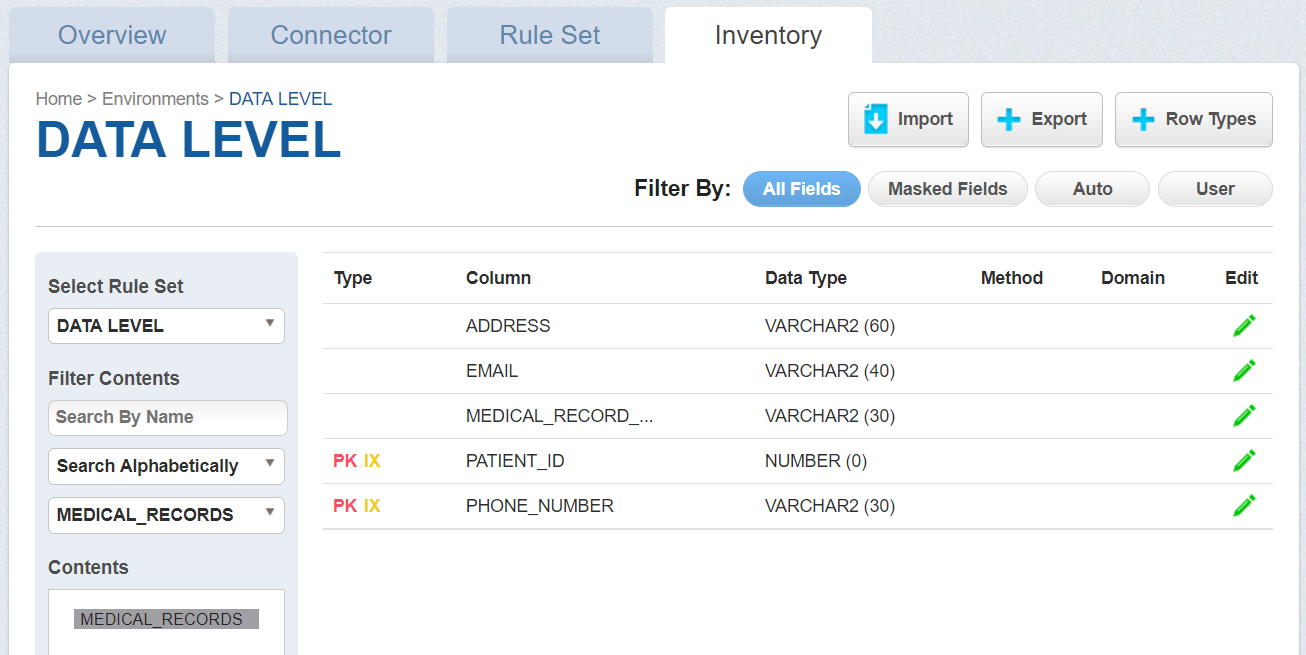
Task: Edit the EMAIL column with pencil icon
Action: pos(1244,370)
